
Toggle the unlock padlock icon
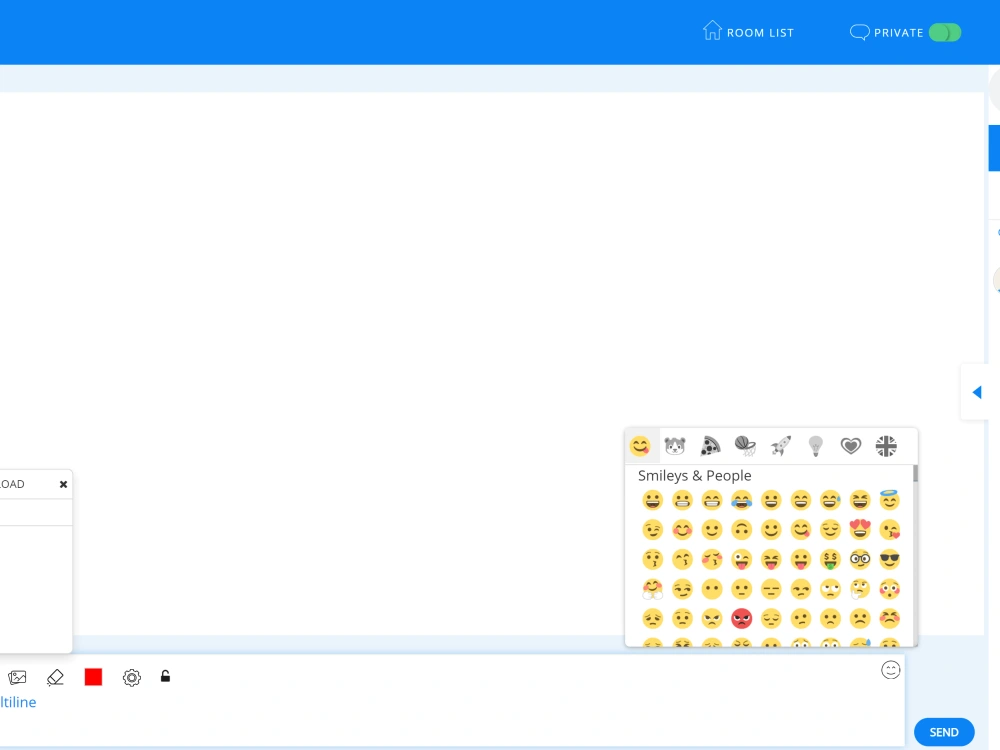click(165, 677)
